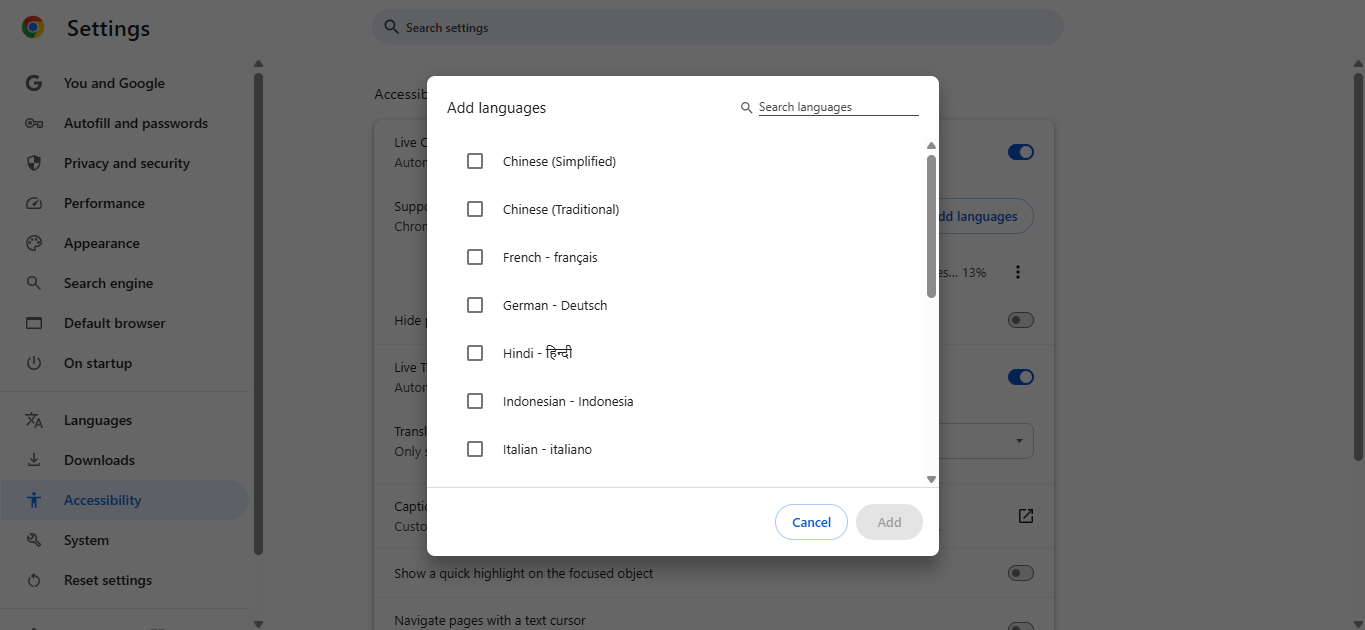Click the disabled Add button
The height and width of the screenshot is (630, 1365).
889,522
